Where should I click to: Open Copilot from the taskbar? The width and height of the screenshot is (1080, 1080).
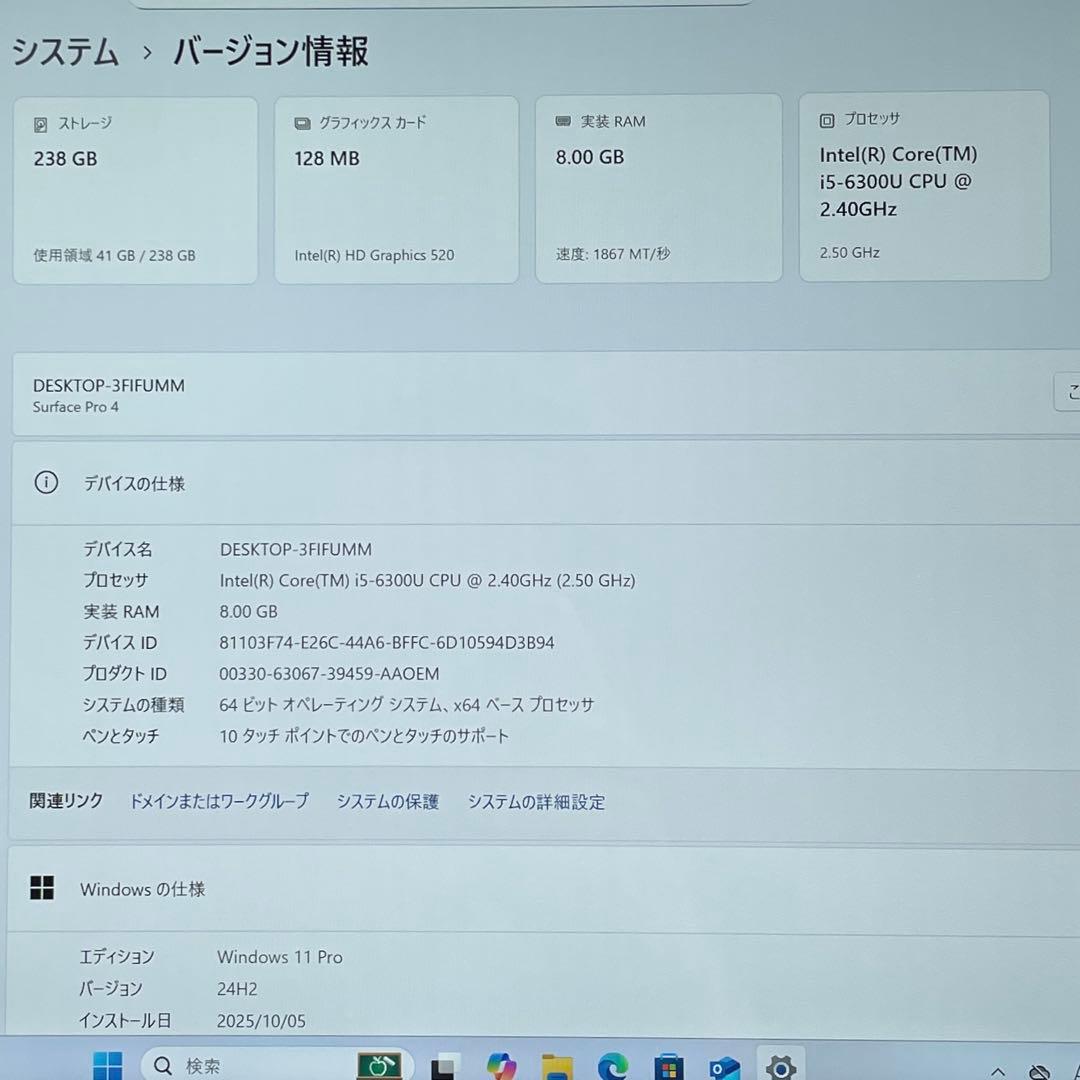500,1065
